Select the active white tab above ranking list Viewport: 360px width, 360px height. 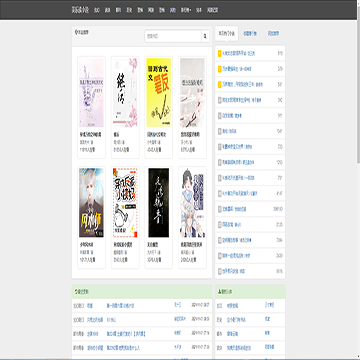pos(227,33)
